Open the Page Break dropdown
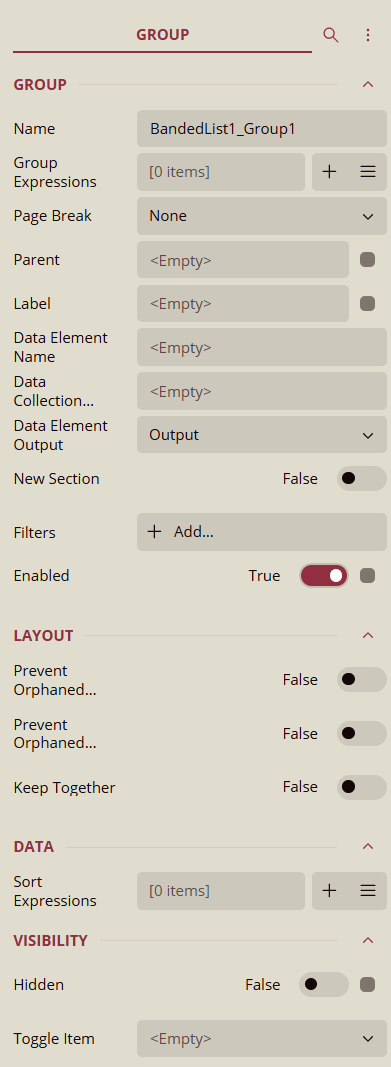Viewport: 391px width, 1067px height. coord(262,216)
